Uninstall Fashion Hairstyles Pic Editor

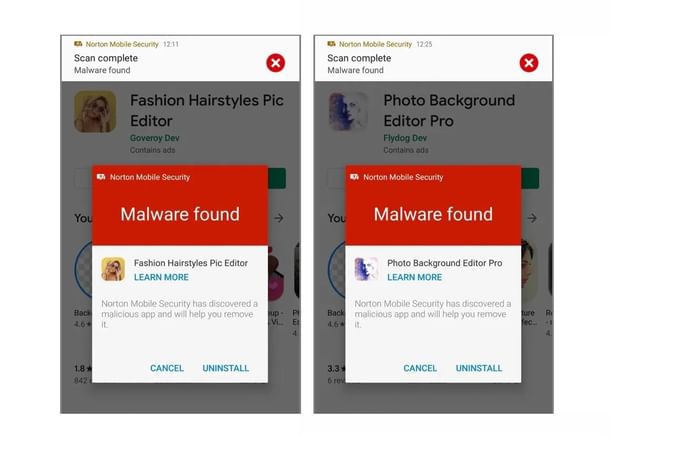coord(226,368)
